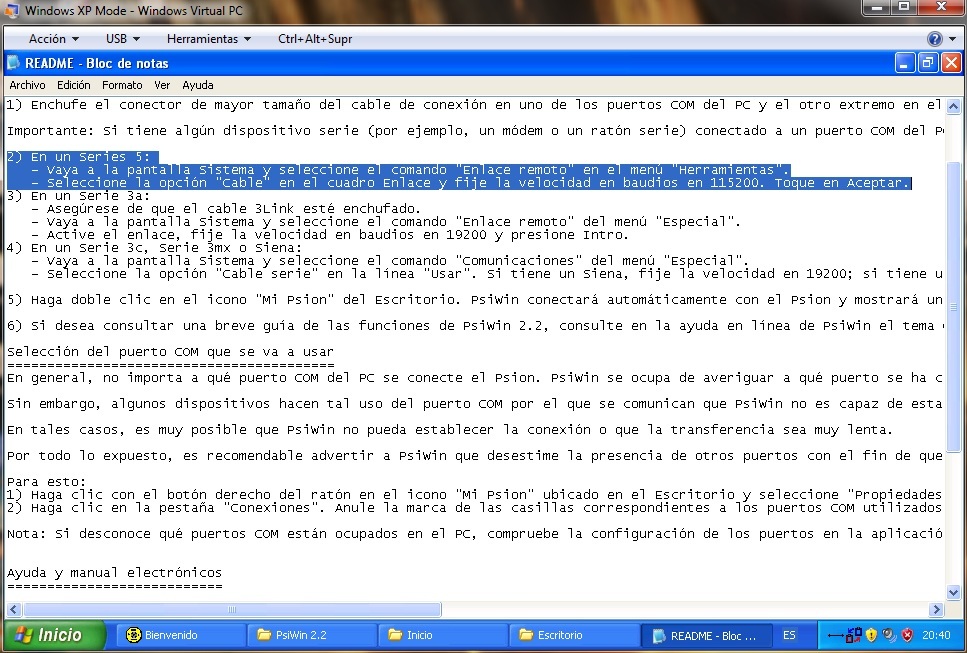
Task: Minimize the README Notepad window
Action: click(905, 63)
